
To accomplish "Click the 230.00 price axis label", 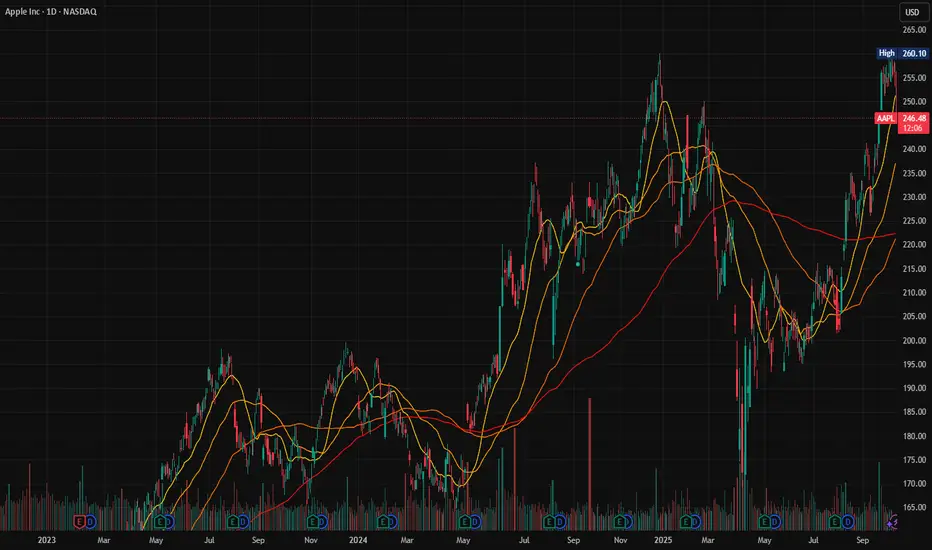I will (914, 197).
